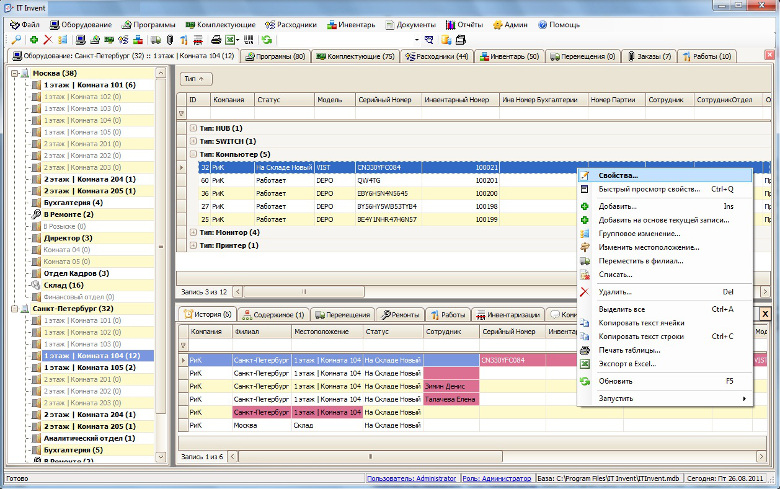Select Экспорт в Excel... from context menu
780x489 pixels.
pos(627,363)
